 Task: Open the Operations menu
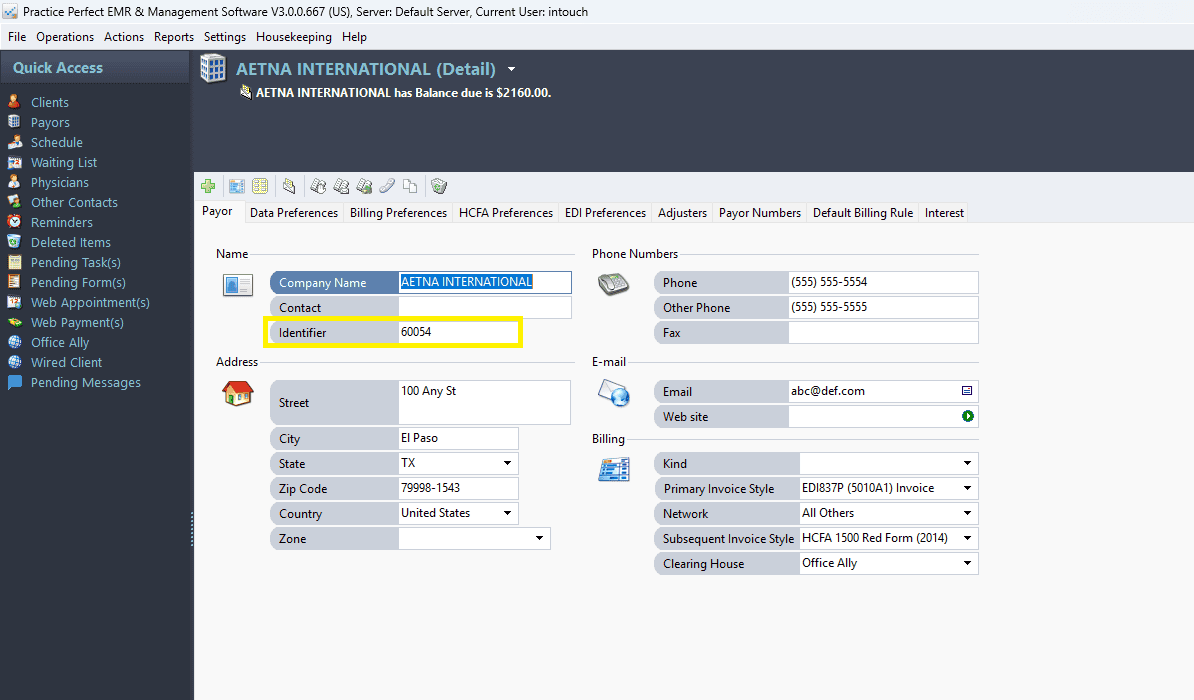tap(65, 37)
